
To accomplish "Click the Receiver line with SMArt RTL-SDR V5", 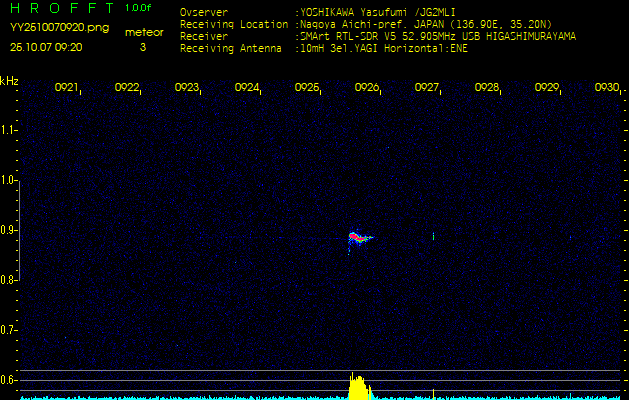I will (378, 37).
